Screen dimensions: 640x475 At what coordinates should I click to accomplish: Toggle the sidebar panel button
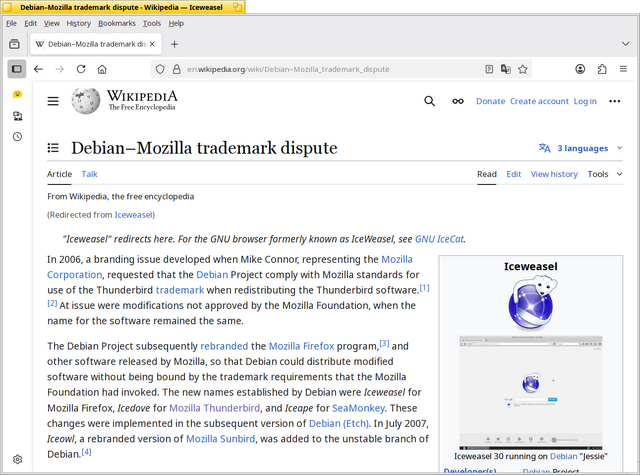[x=17, y=69]
